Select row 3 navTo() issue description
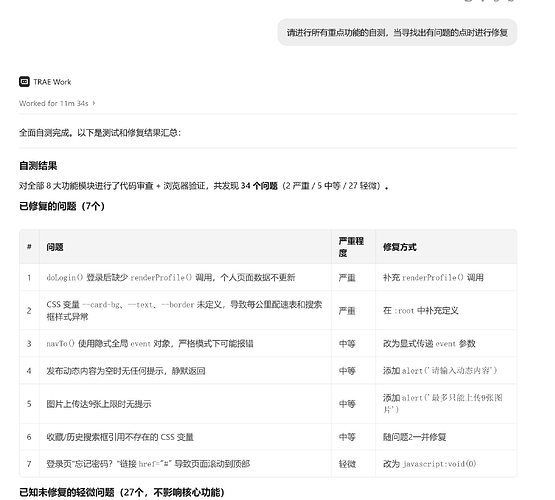 (150, 344)
